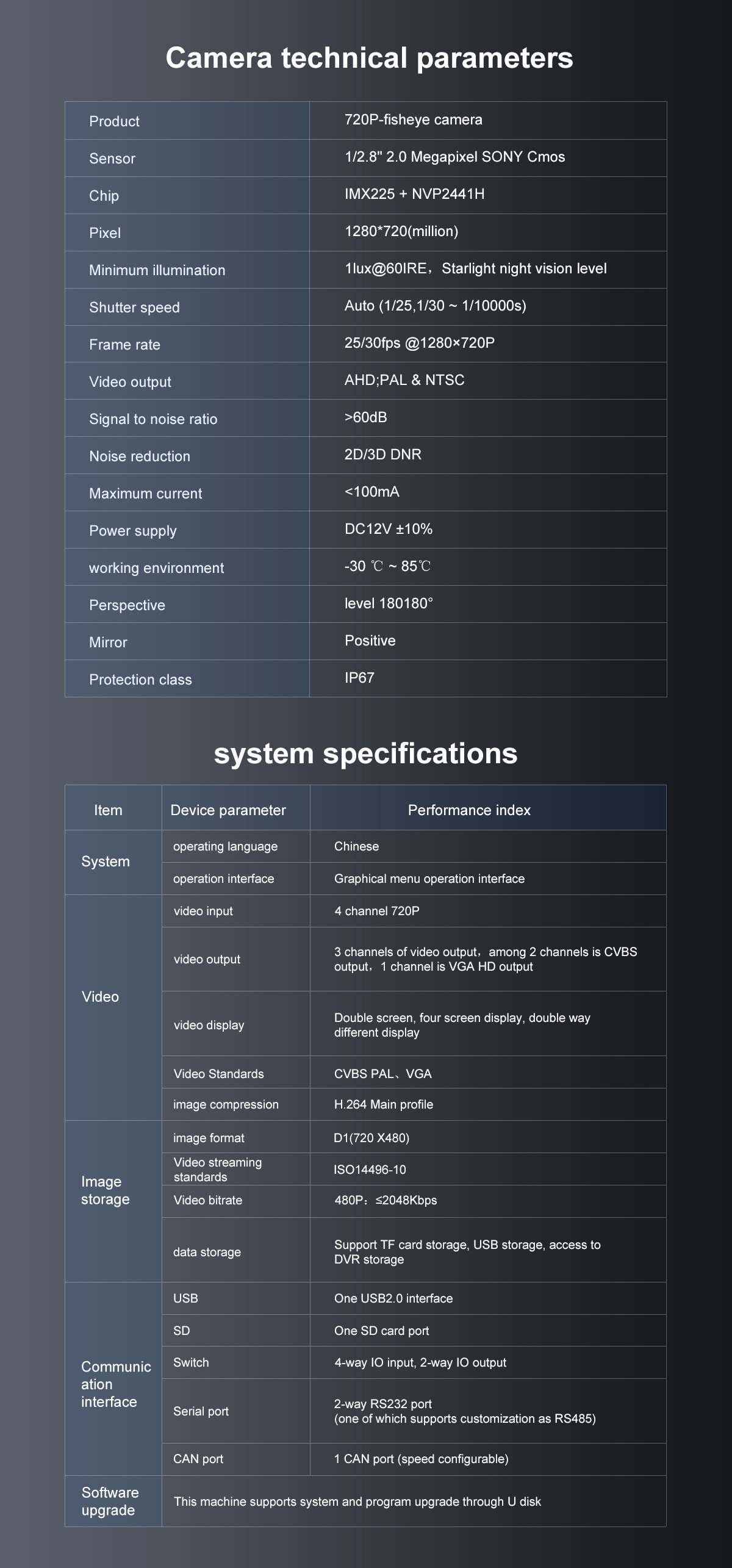The image size is (732, 1568).
Task: Select the 'IMX225 + NVP2441H' chip value
Action: click(x=414, y=194)
